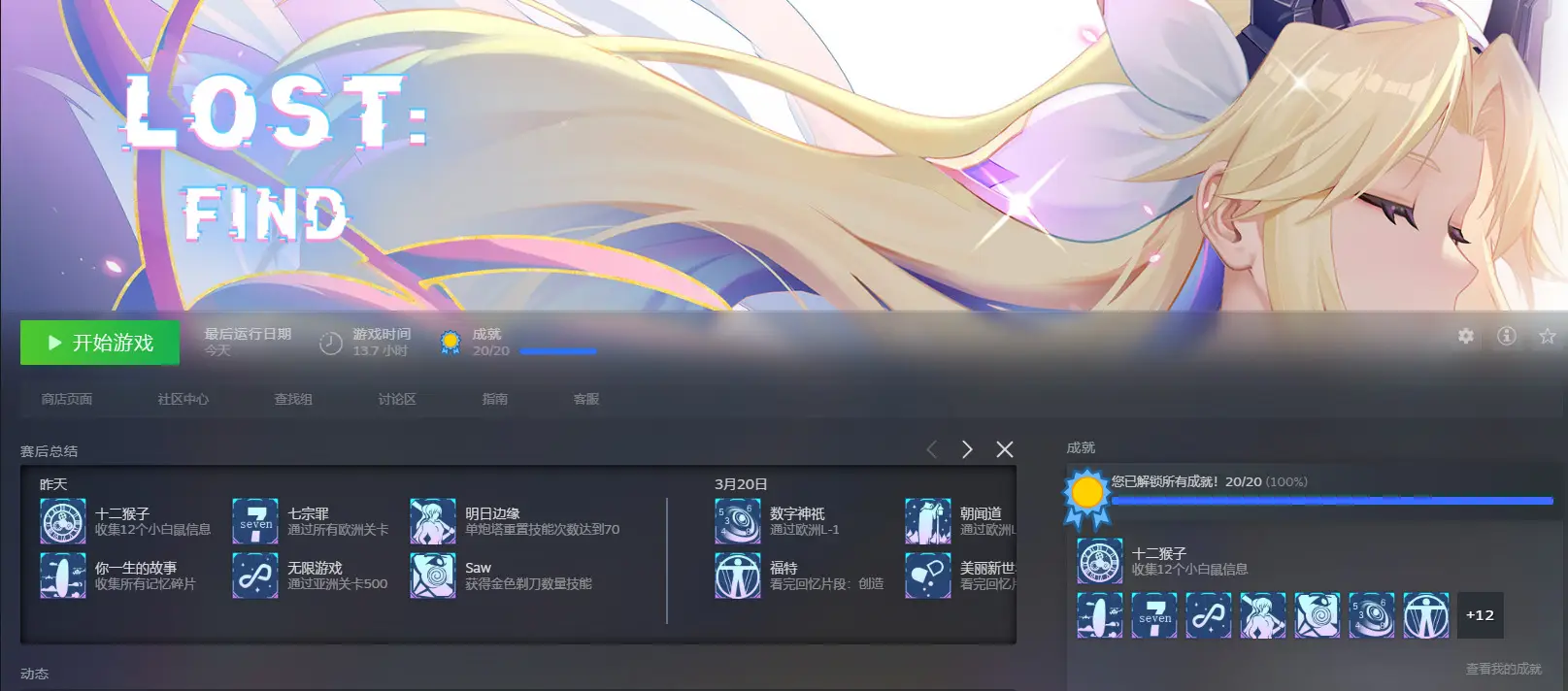1568x691 pixels.
Task: Open game settings gear icon
Action: coord(1466,336)
